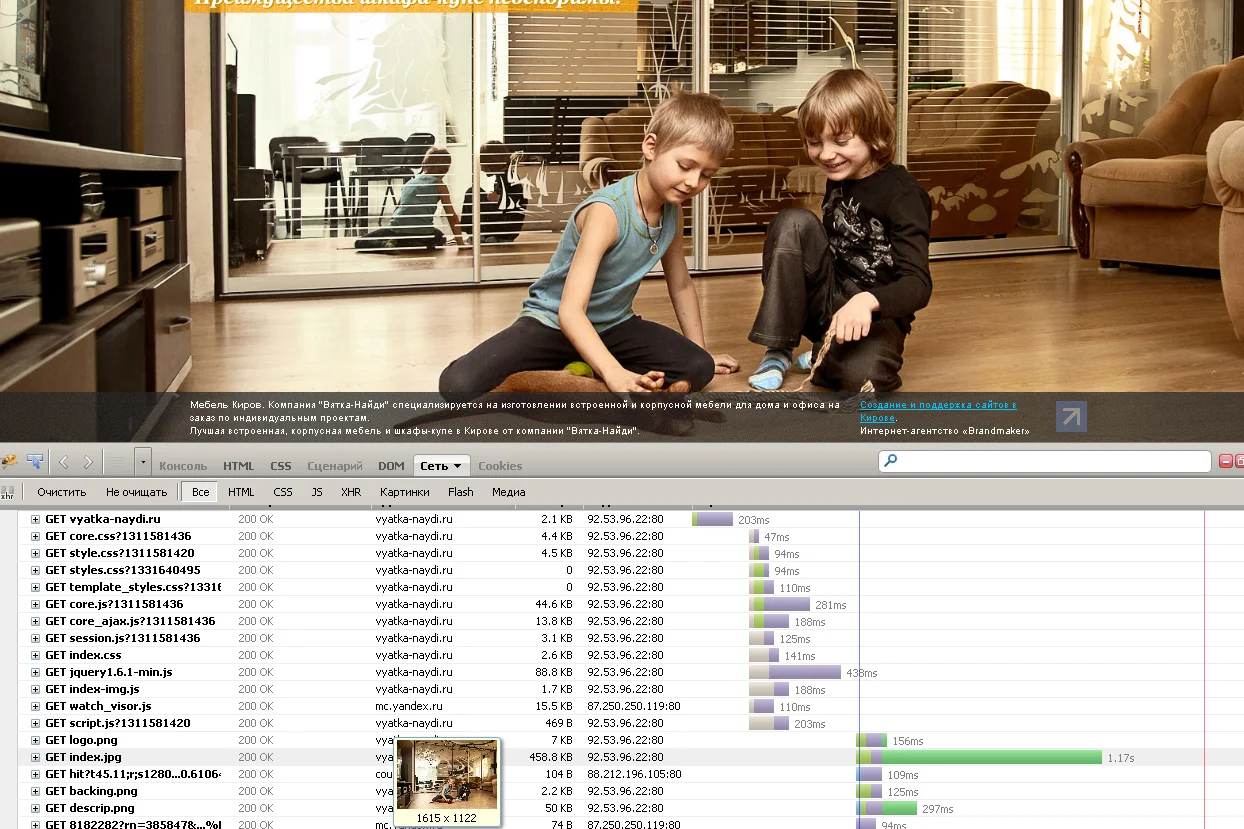Screen dimensions: 1244x829
Task: Filter network requests by JS
Action: click(x=317, y=492)
